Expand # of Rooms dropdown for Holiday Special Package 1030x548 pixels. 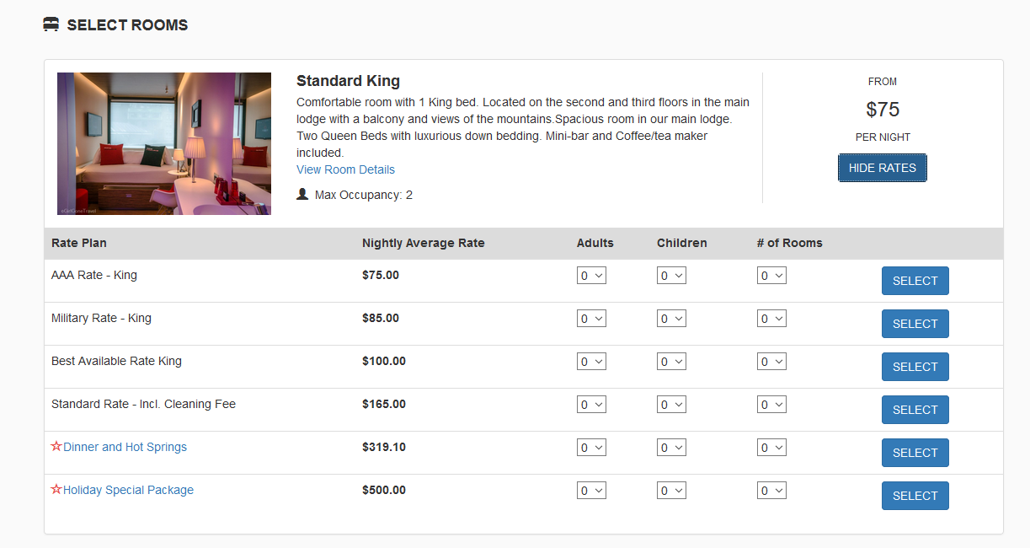771,490
